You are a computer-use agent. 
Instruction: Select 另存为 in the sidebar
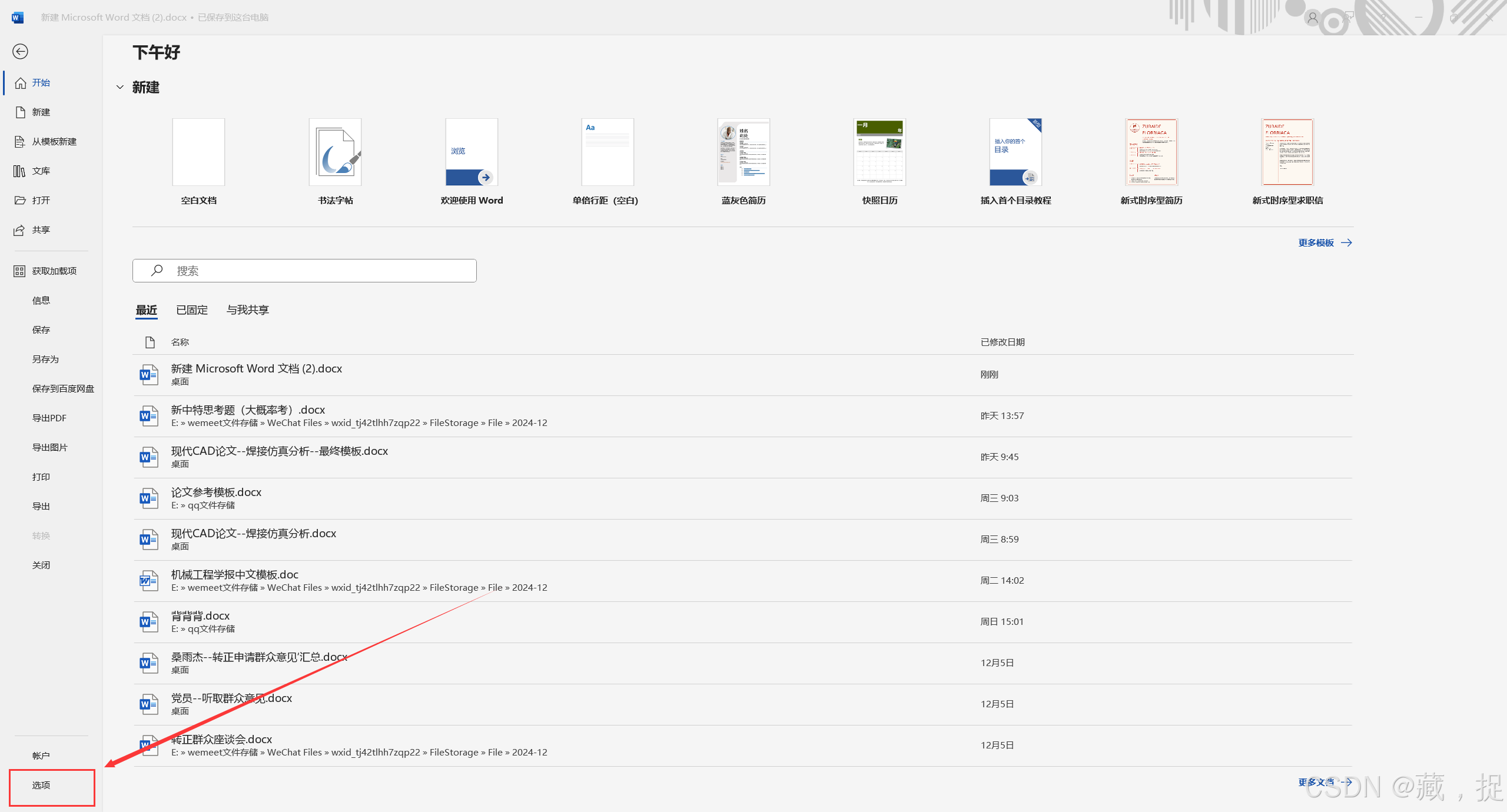pyautogui.click(x=45, y=360)
